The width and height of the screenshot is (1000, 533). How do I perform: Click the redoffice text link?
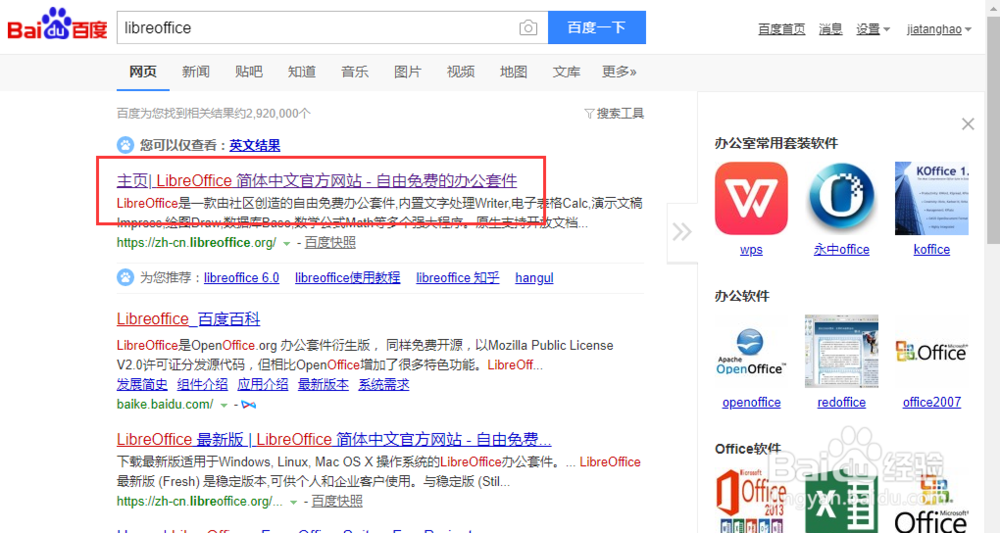(841, 402)
